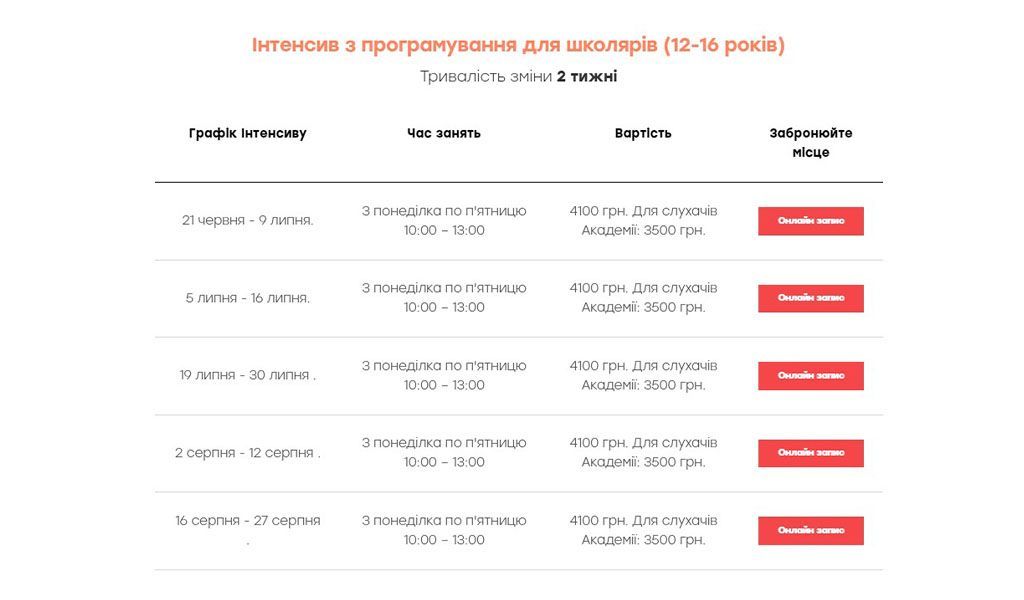Click the price text Академії: 3500 грн in last row
Screen dimensions: 1024x600
[x=644, y=540]
